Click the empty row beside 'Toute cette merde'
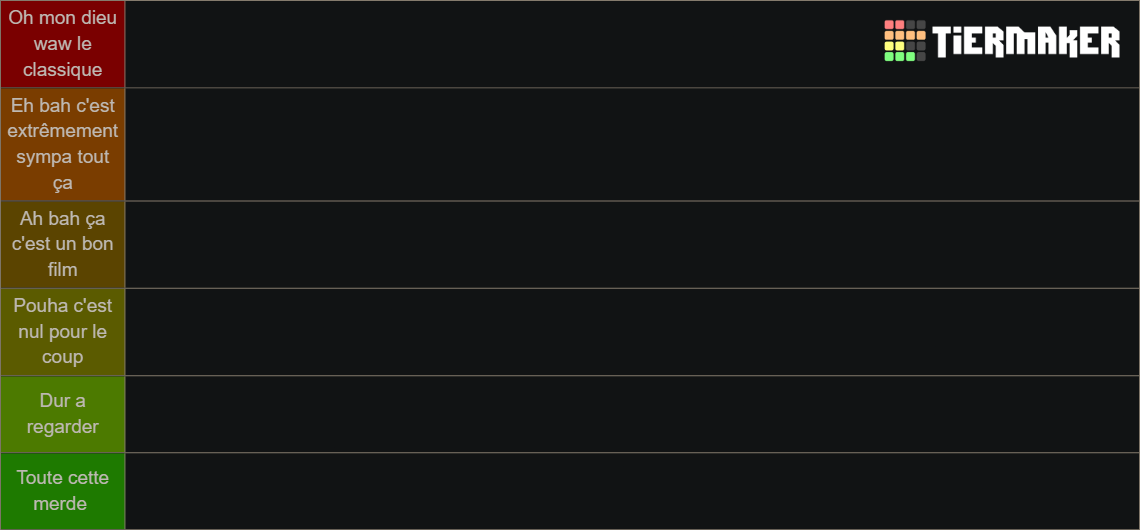1140x530 pixels. click(632, 491)
